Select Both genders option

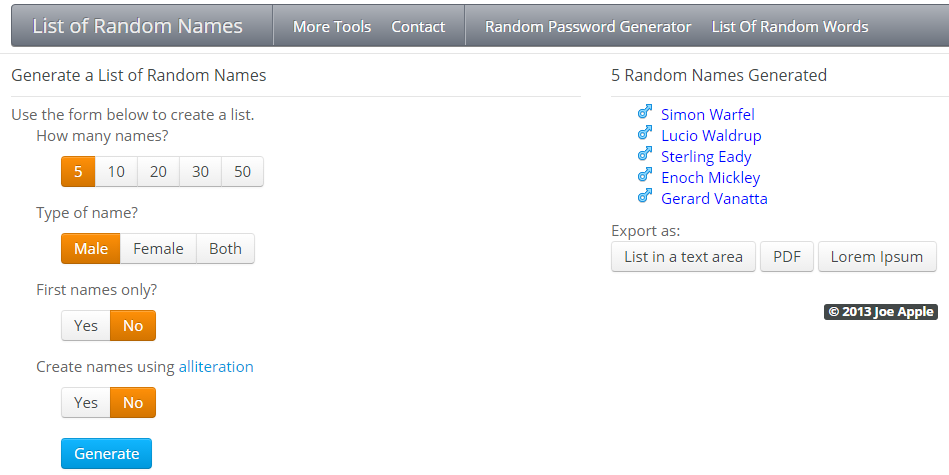coord(225,249)
